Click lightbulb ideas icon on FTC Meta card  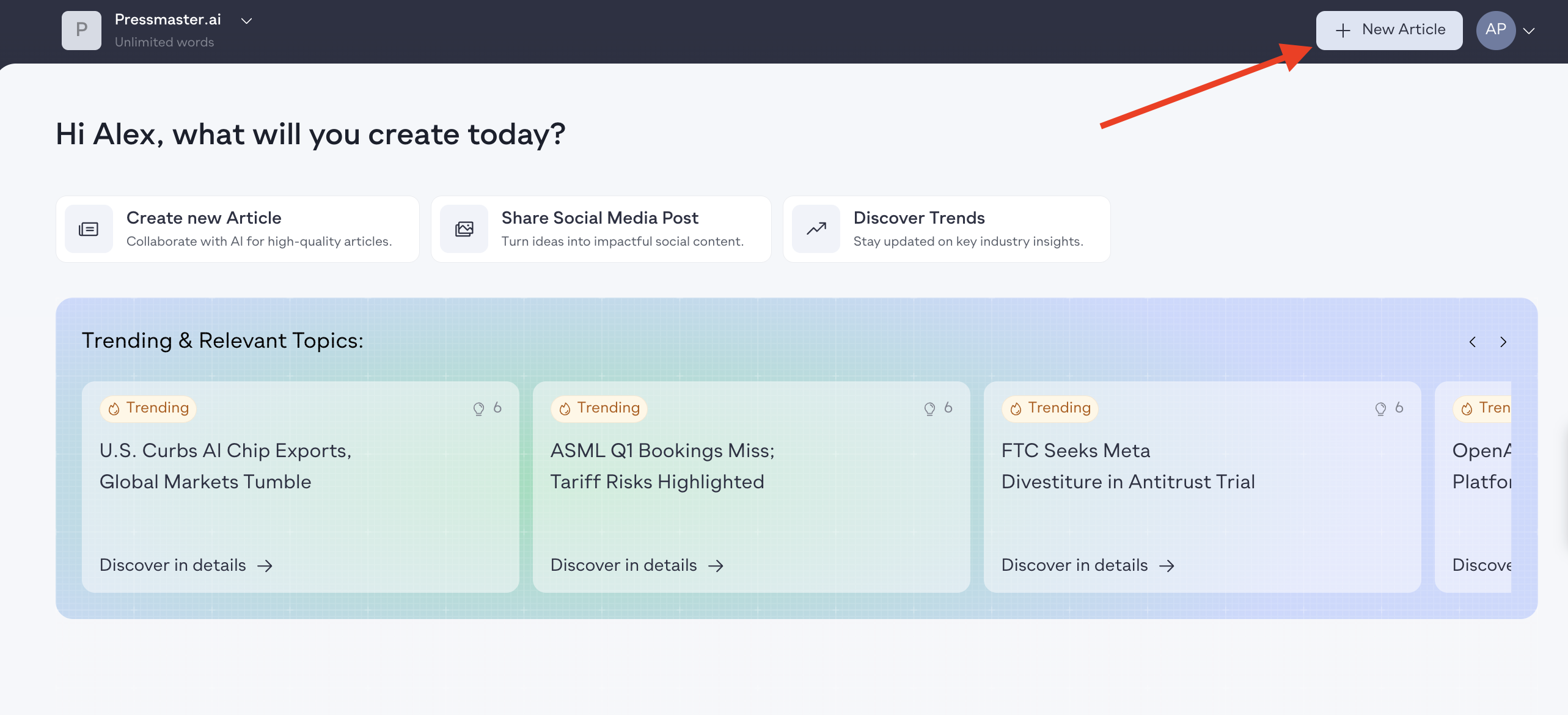(1380, 409)
